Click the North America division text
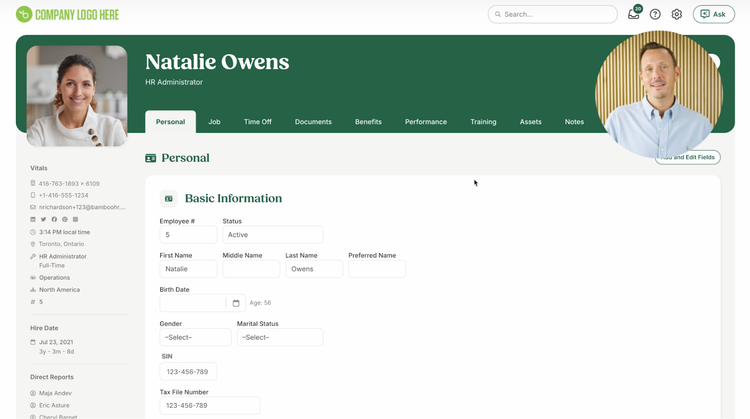 pyautogui.click(x=59, y=290)
